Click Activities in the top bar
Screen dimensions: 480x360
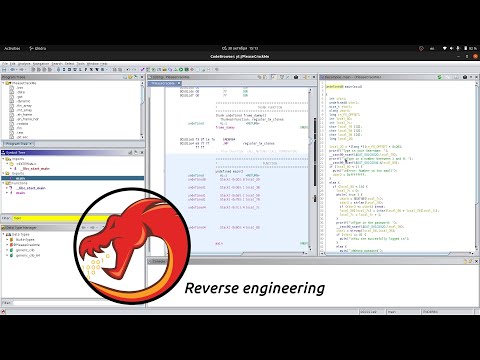pos(12,48)
